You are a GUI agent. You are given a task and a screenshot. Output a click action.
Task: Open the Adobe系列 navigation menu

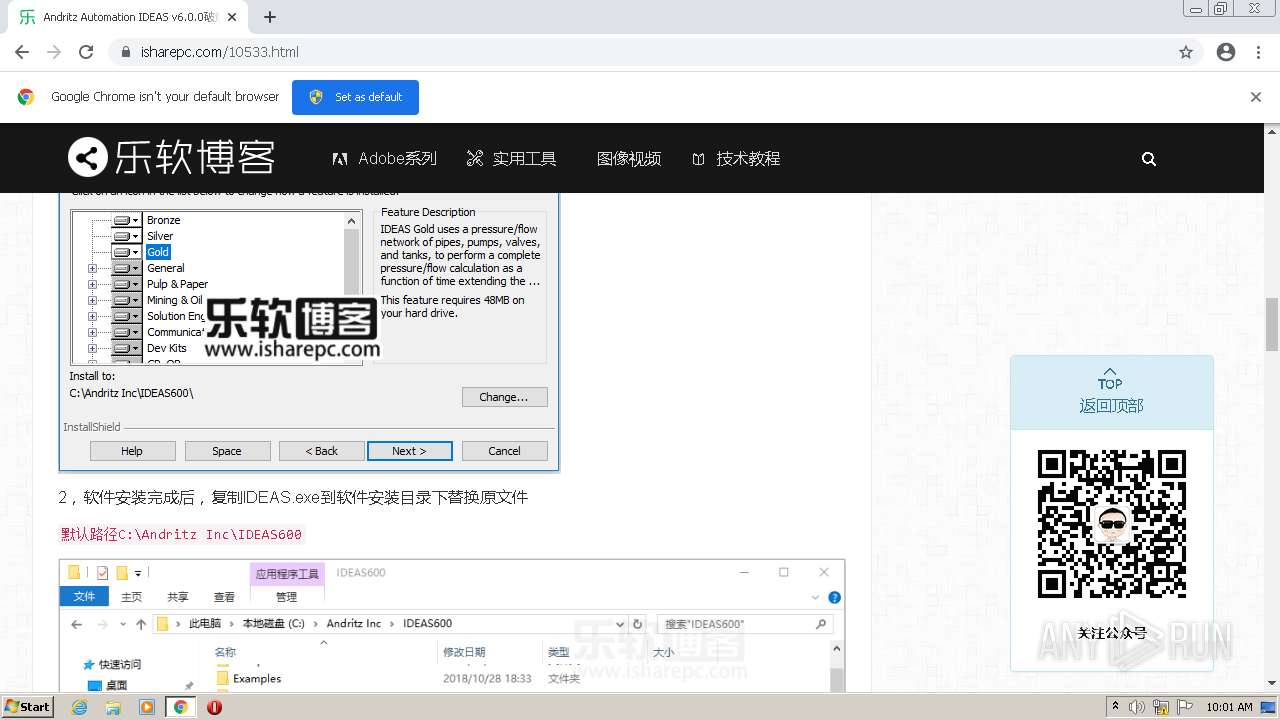coord(385,158)
